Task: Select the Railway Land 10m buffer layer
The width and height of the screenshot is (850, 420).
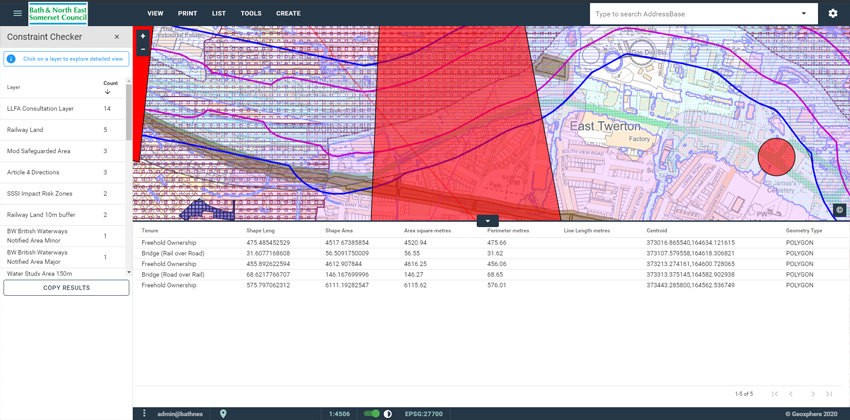Action: (64, 215)
